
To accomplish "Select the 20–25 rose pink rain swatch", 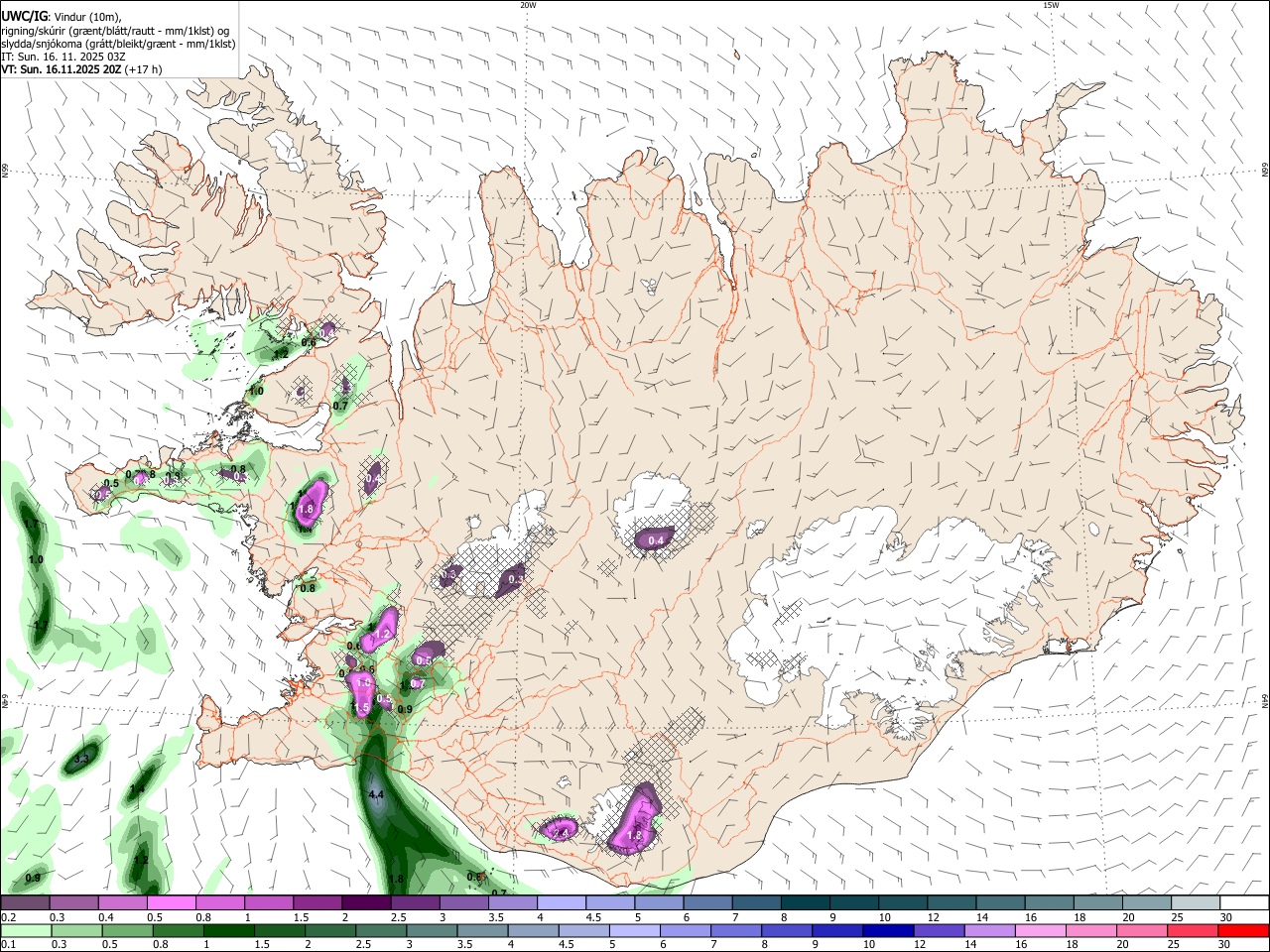I will coord(1140,931).
